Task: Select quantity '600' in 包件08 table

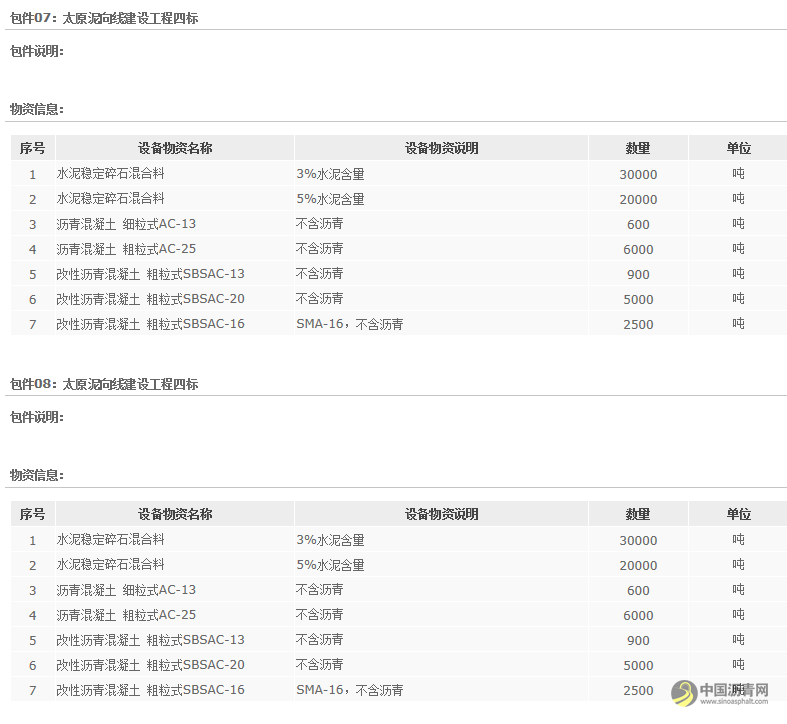Action: [638, 591]
